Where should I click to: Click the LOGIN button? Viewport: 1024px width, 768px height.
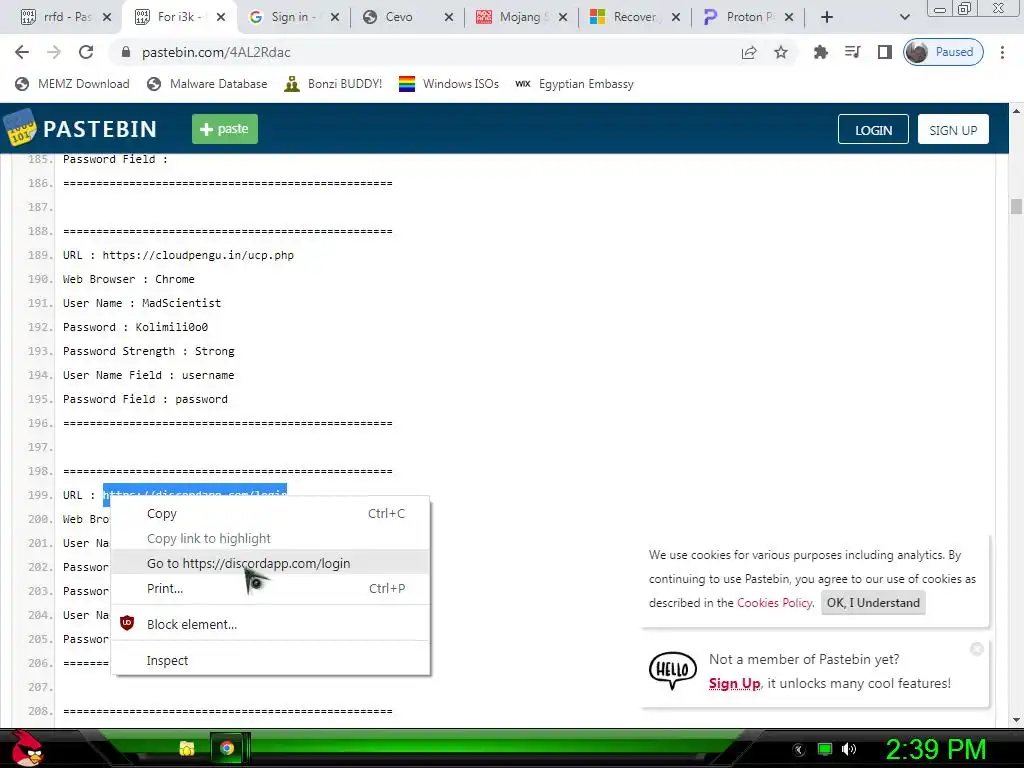(873, 129)
